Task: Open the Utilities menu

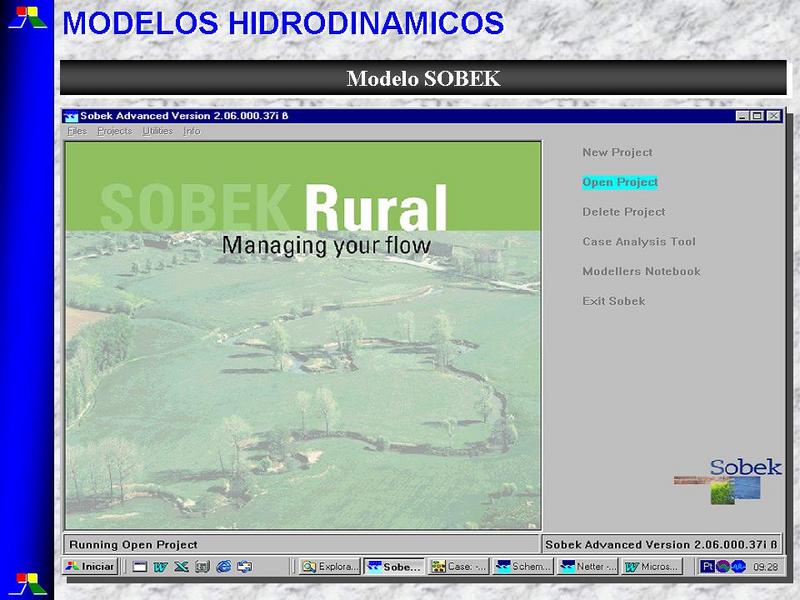Action: [x=158, y=131]
